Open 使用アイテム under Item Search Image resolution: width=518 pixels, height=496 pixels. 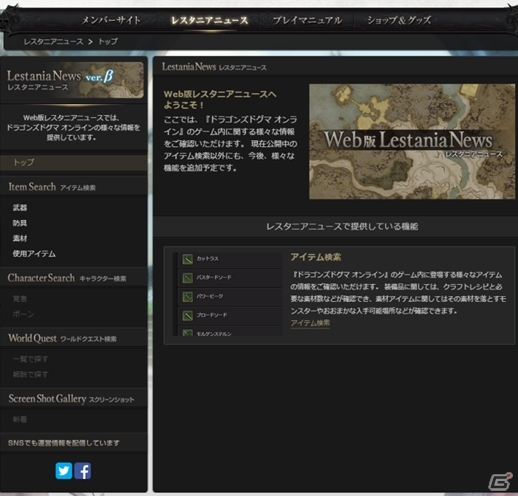(x=34, y=254)
